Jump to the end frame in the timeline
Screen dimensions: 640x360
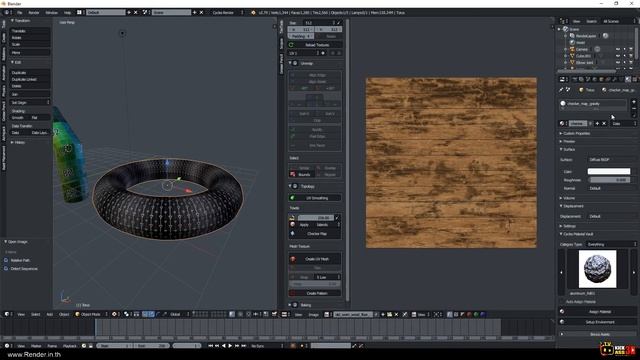[244, 346]
